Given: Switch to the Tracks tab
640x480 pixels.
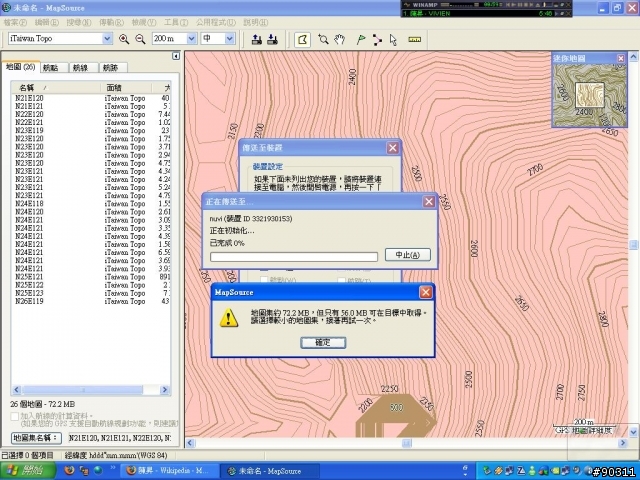Looking at the screenshot, I should click(111, 68).
